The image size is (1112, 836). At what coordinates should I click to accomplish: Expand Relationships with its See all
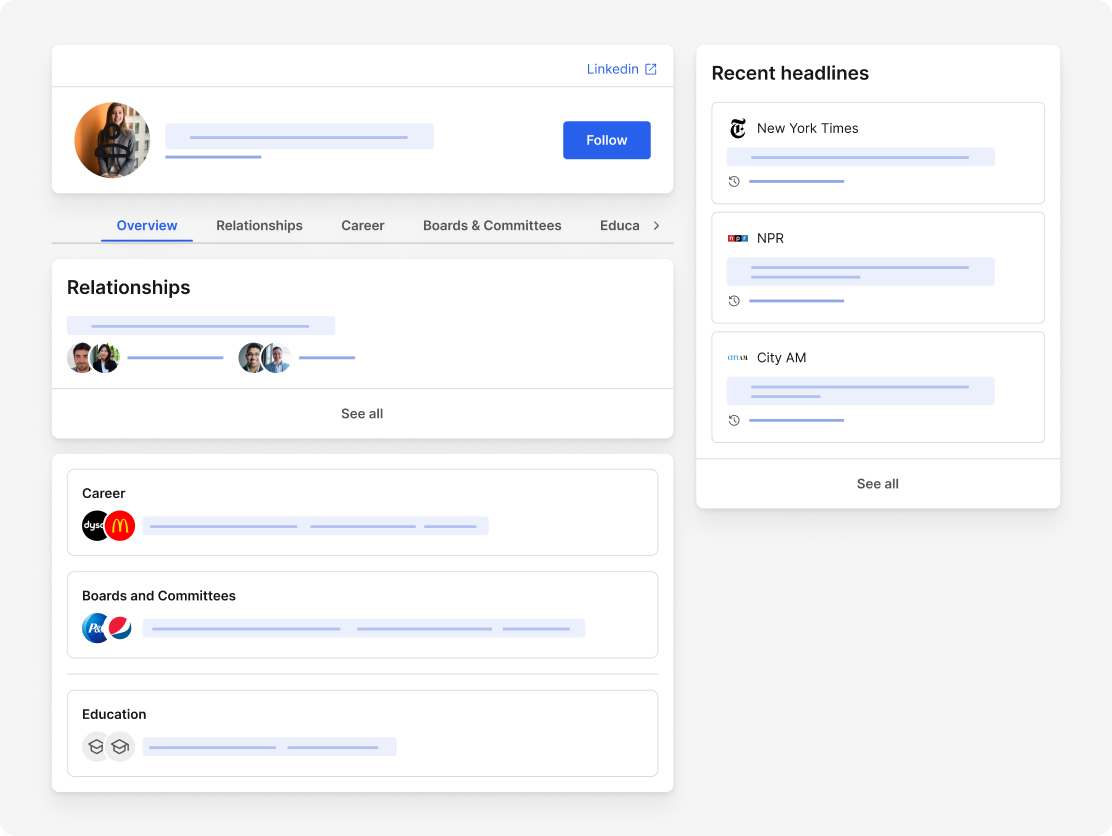[362, 414]
